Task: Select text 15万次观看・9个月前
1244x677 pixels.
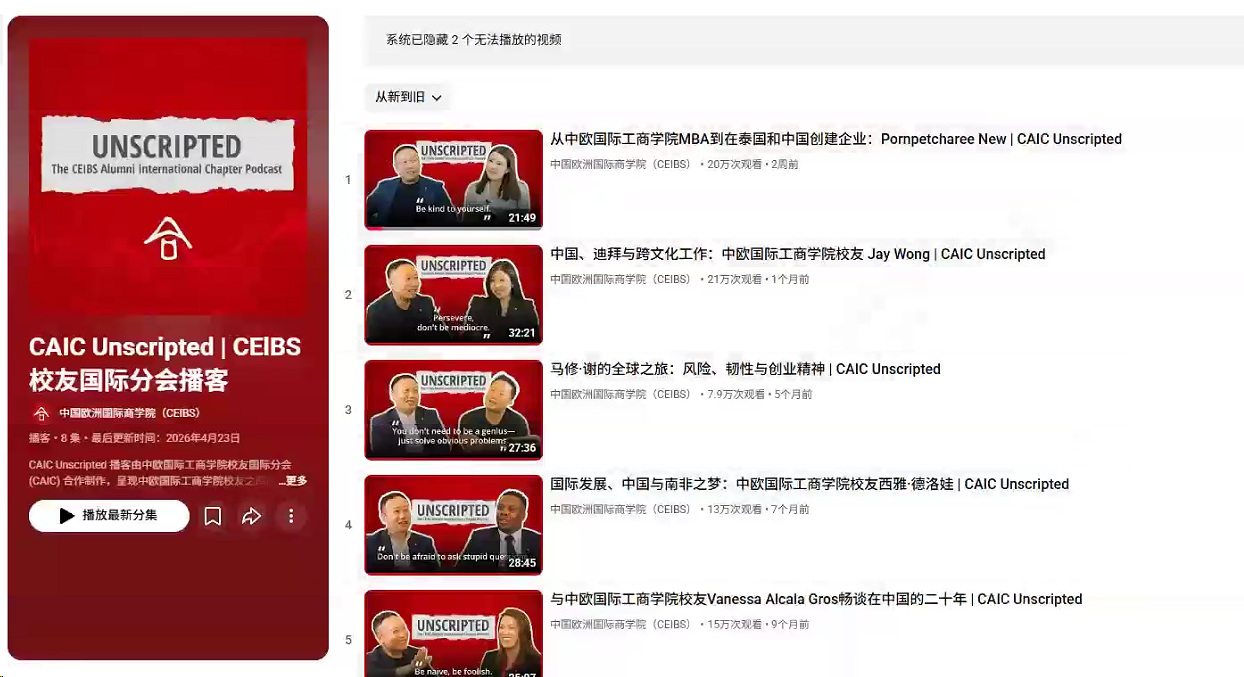Action: (758, 624)
